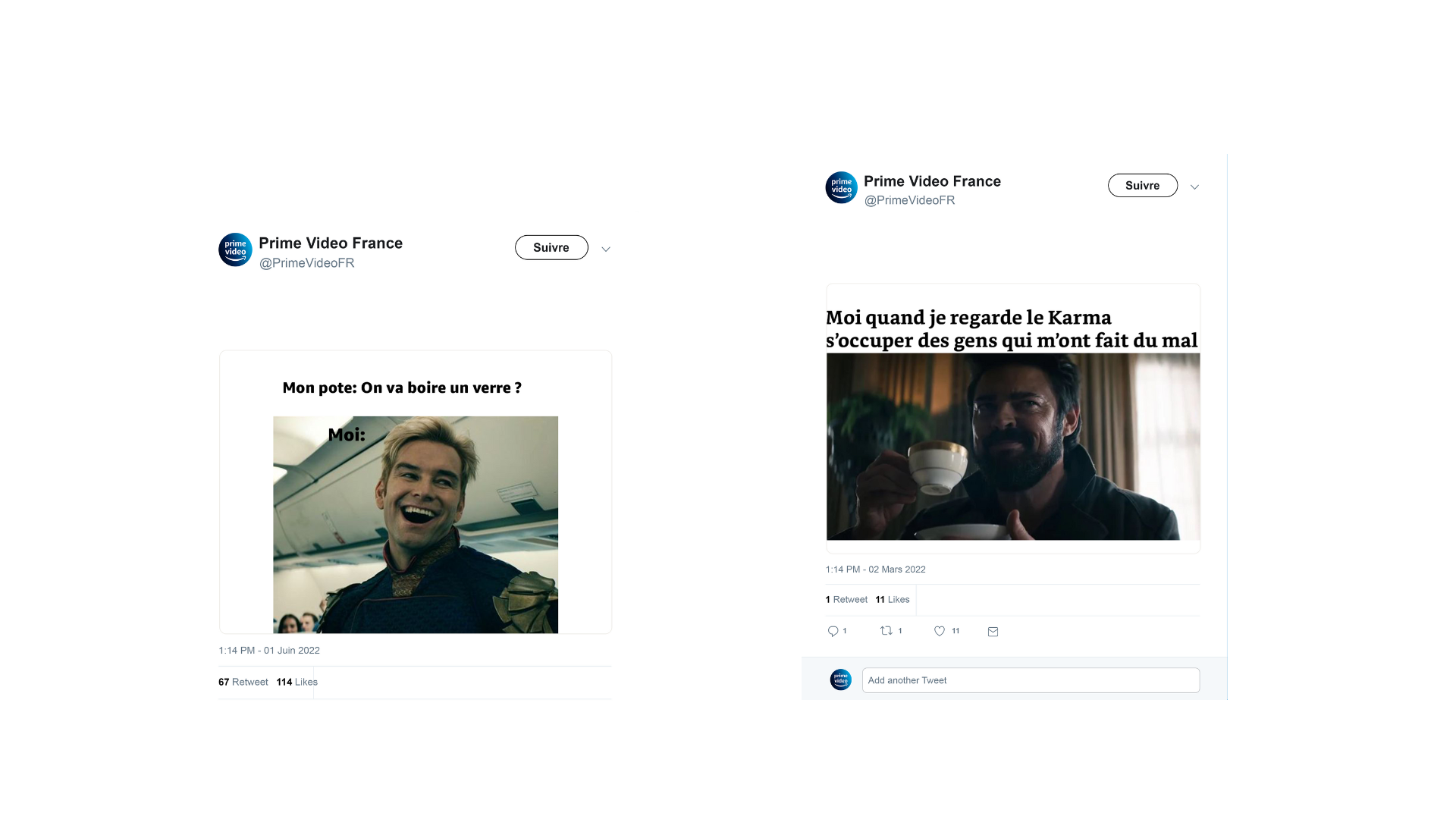The height and width of the screenshot is (819, 1456).
Task: Open chevron menu on left tweet
Action: pyautogui.click(x=606, y=249)
